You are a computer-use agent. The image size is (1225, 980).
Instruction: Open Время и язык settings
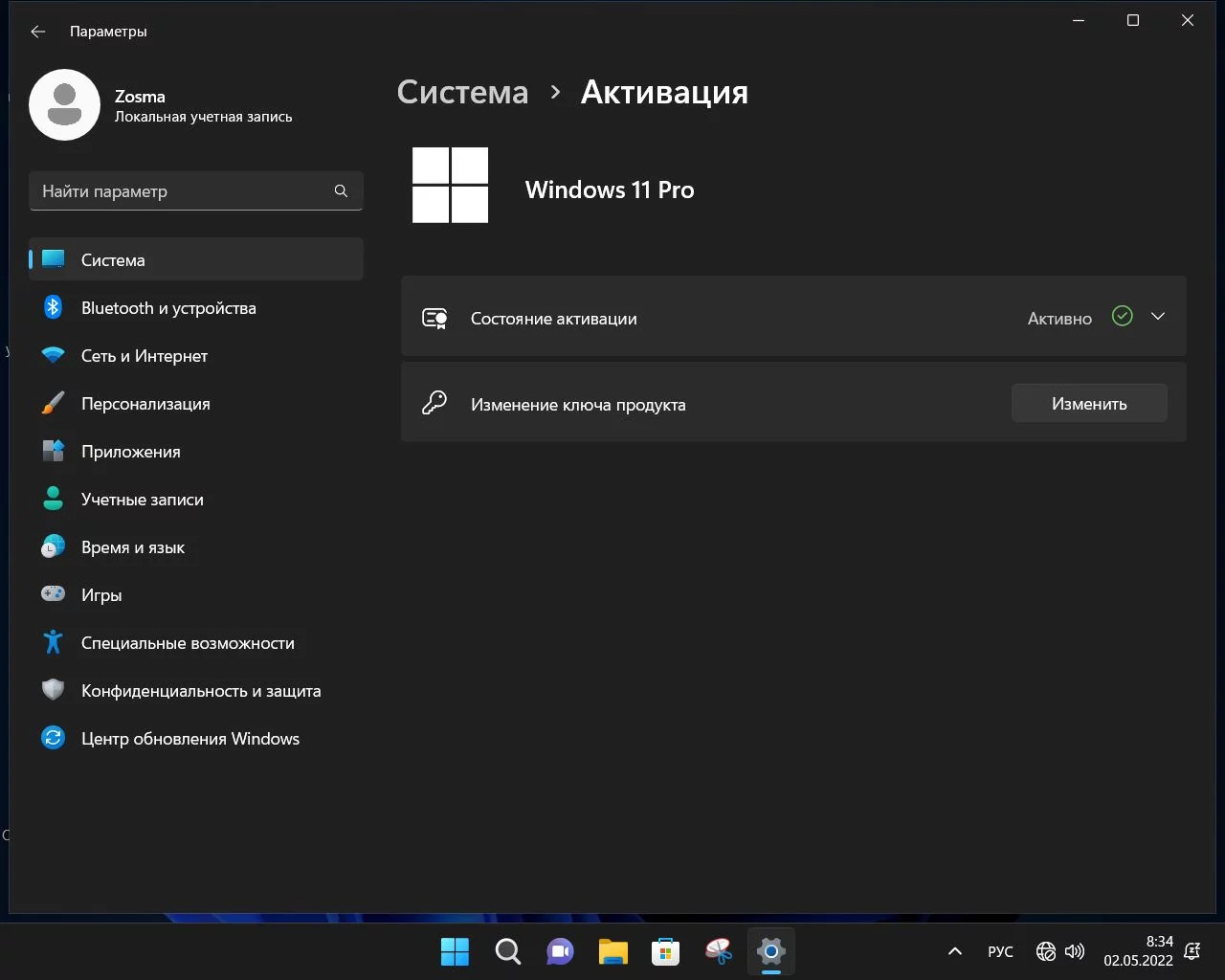pos(133,547)
